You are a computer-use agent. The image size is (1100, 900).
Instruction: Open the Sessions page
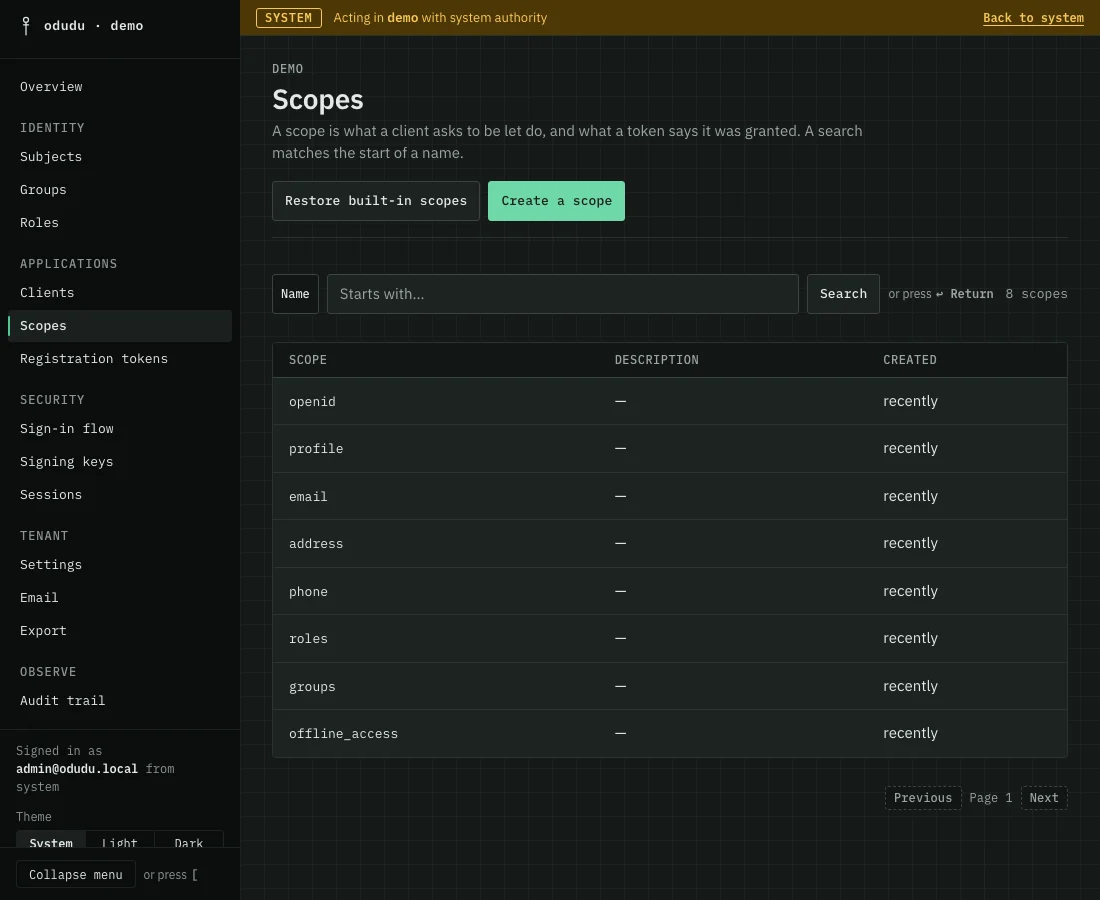coord(120,495)
